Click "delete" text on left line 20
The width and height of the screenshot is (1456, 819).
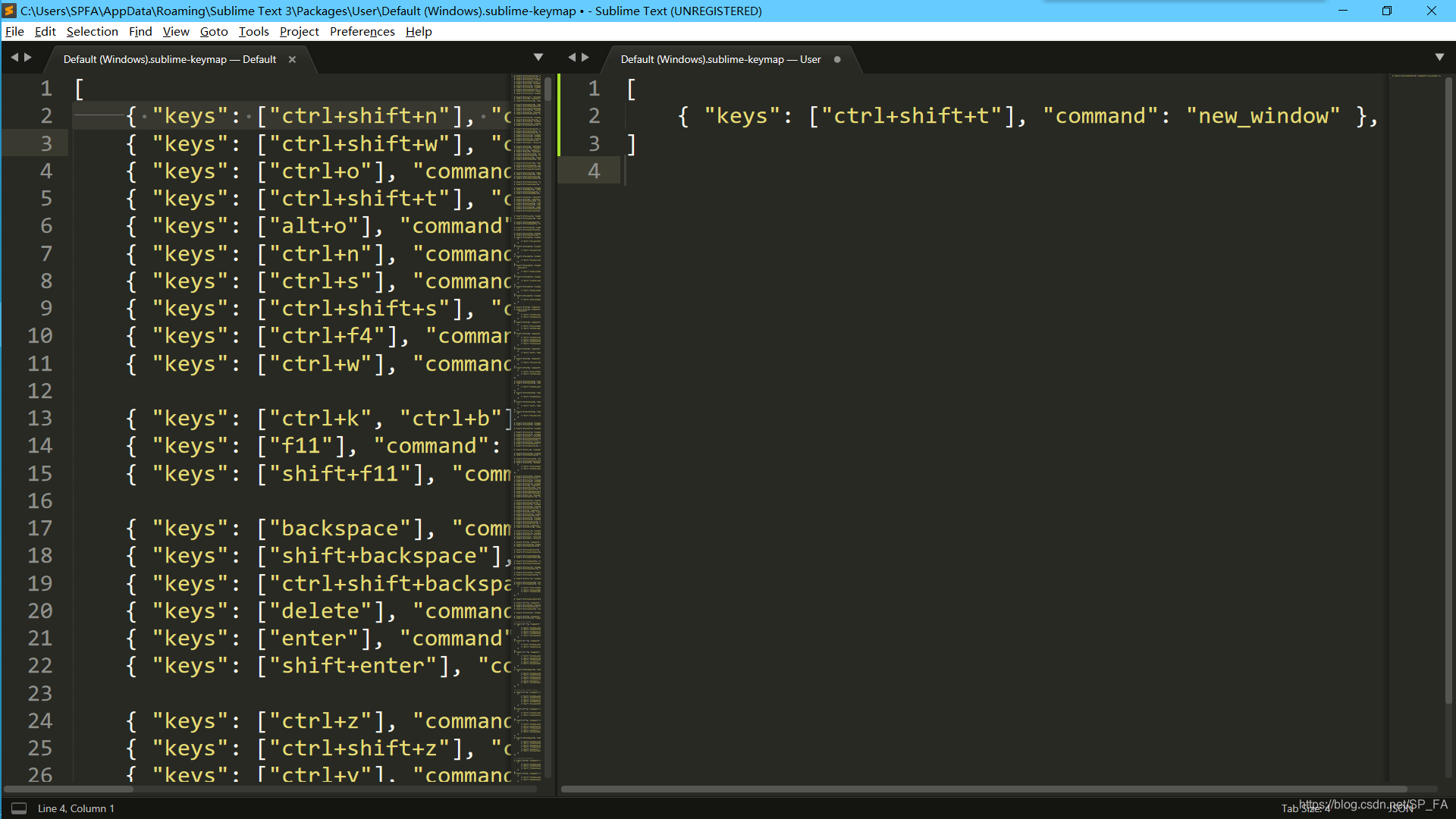pos(320,611)
